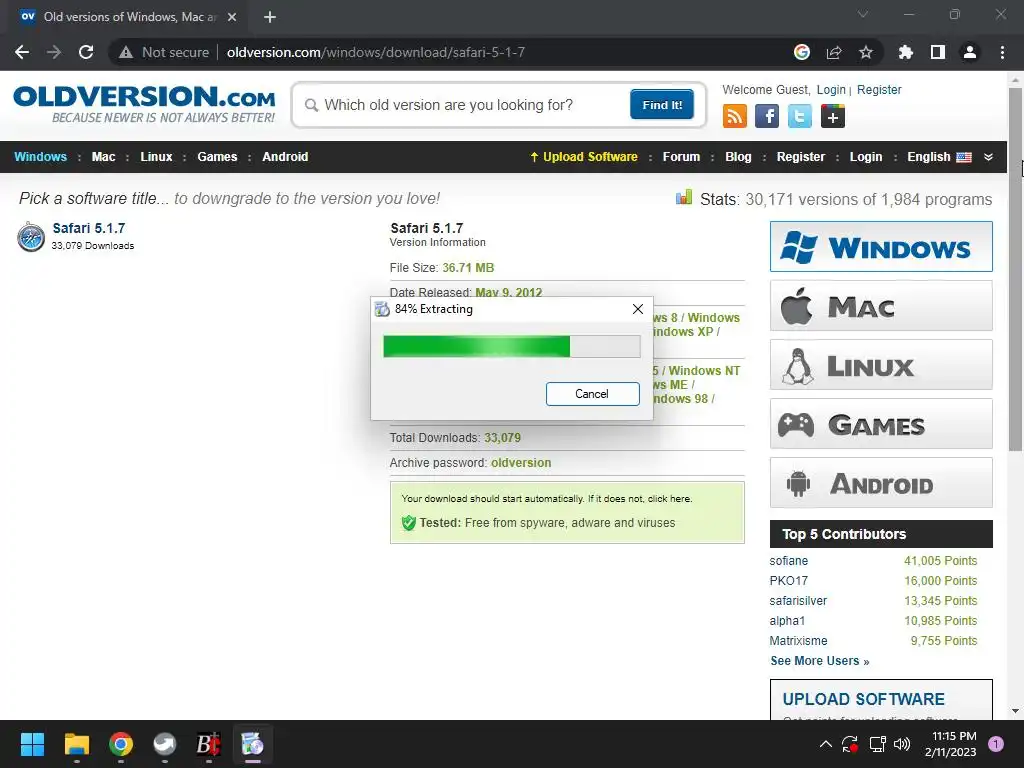Viewport: 1024px width, 768px height.
Task: Close the 84% Extracting dialog
Action: coord(638,309)
